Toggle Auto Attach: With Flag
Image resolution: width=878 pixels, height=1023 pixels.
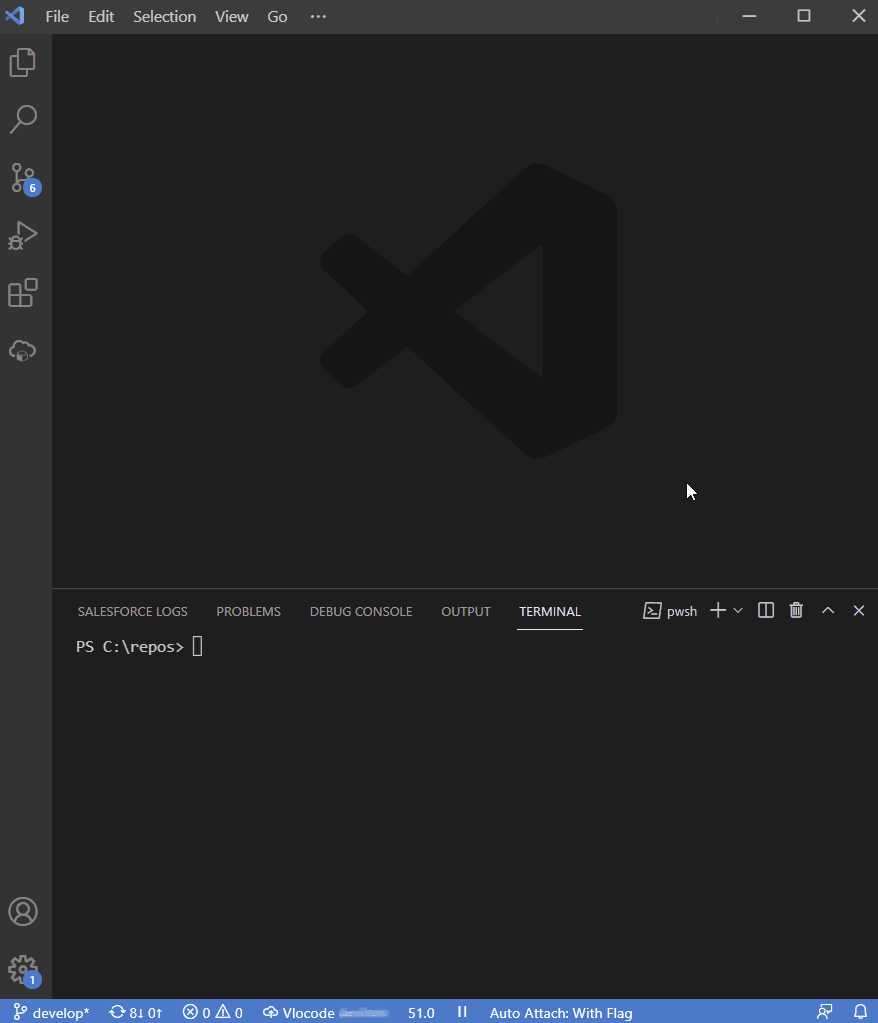pyautogui.click(x=561, y=1013)
